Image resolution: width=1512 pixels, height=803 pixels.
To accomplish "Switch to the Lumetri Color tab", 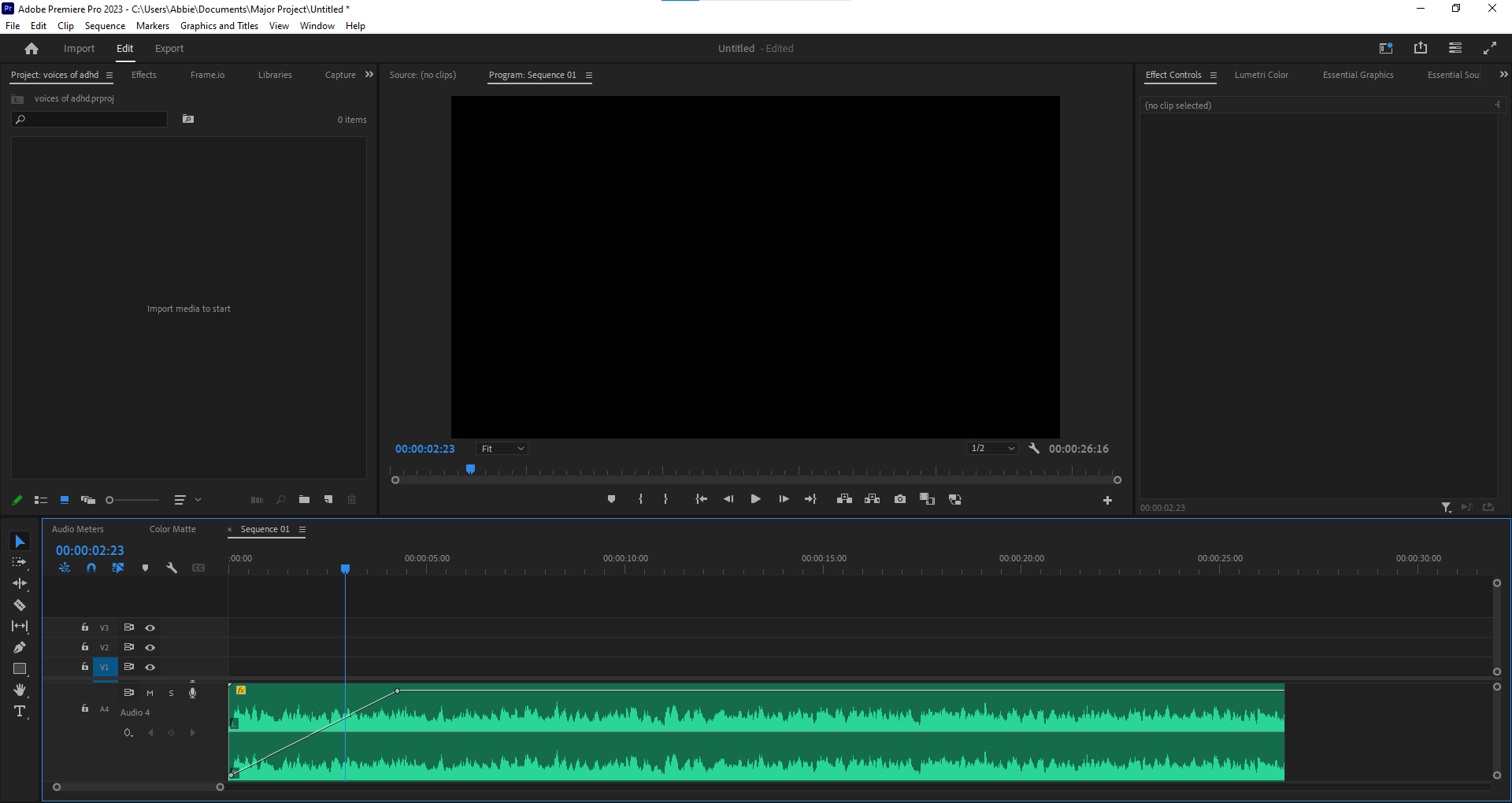I will coord(1261,75).
